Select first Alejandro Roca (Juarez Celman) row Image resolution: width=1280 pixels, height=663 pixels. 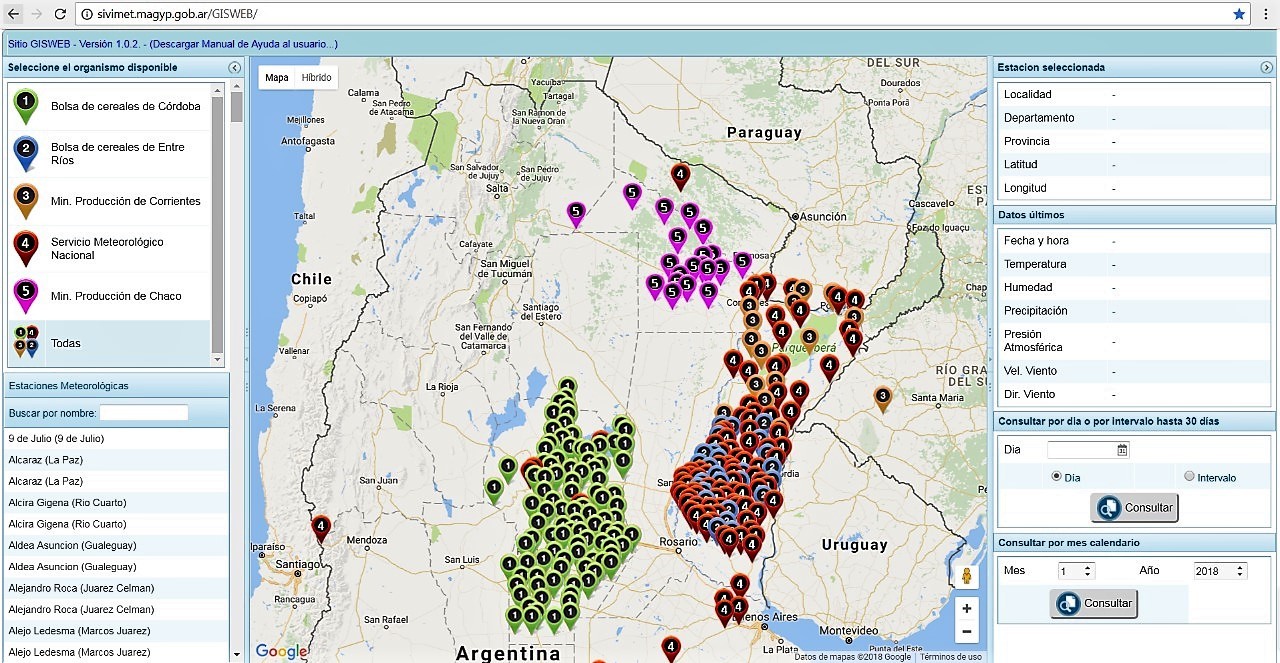(x=116, y=588)
